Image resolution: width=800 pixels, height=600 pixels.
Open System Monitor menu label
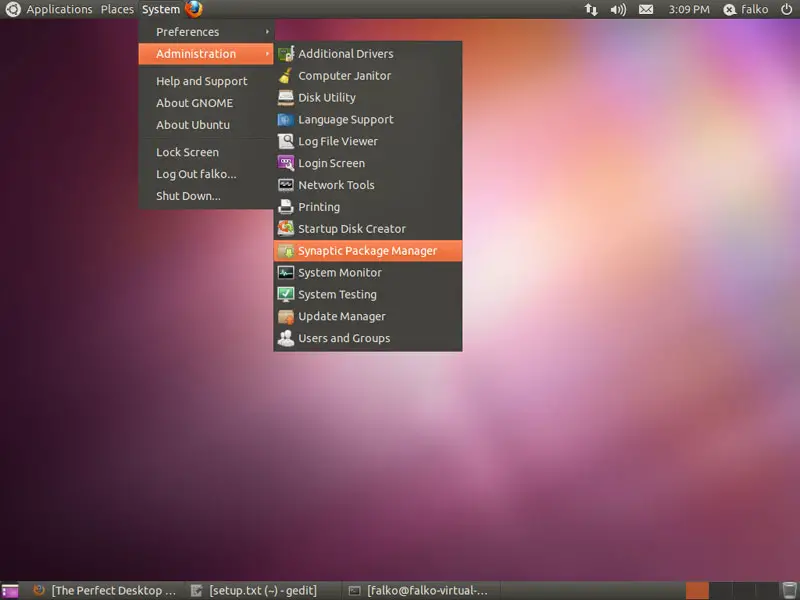point(340,272)
